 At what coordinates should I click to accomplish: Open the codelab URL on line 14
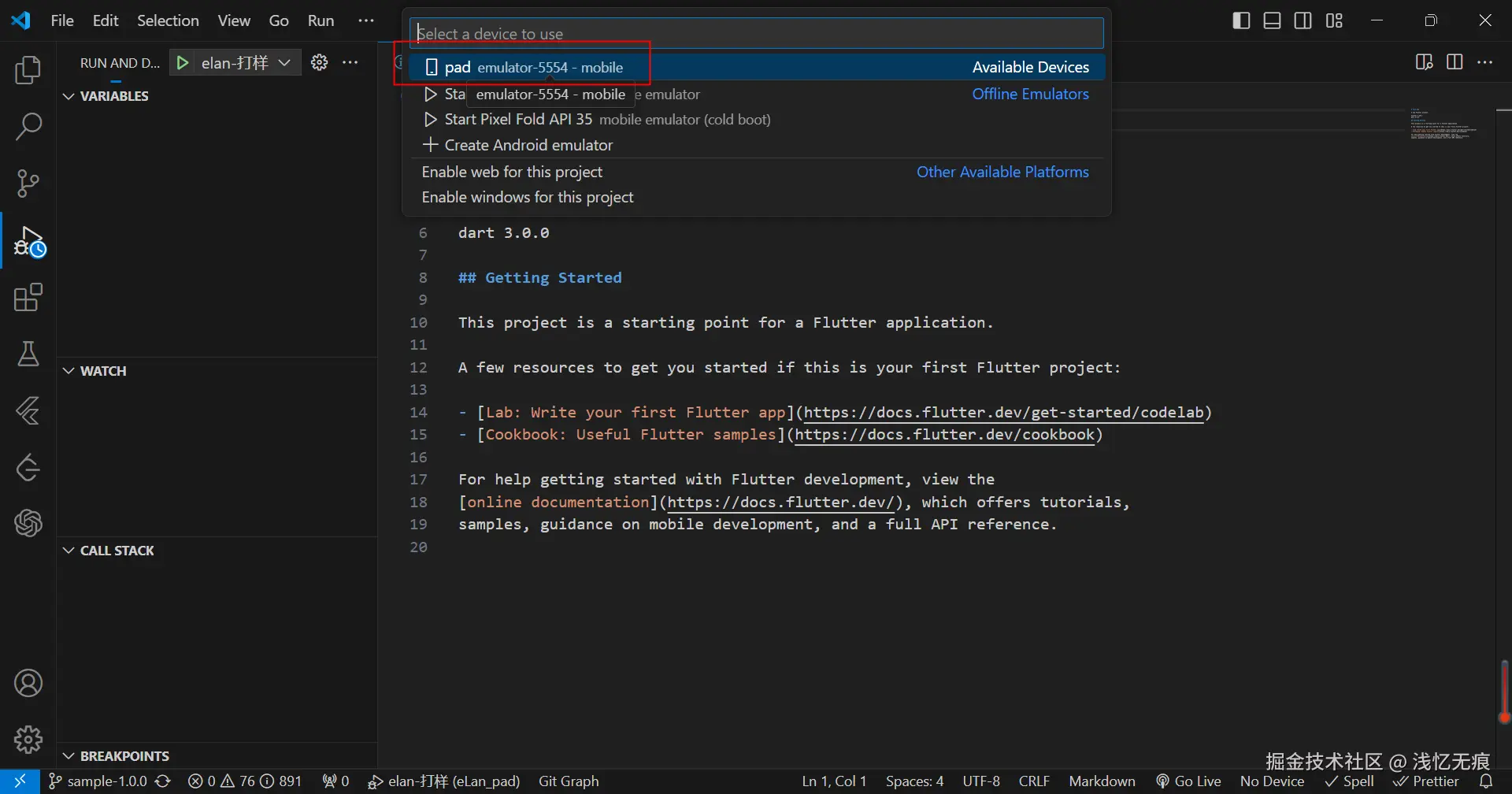coord(1004,412)
